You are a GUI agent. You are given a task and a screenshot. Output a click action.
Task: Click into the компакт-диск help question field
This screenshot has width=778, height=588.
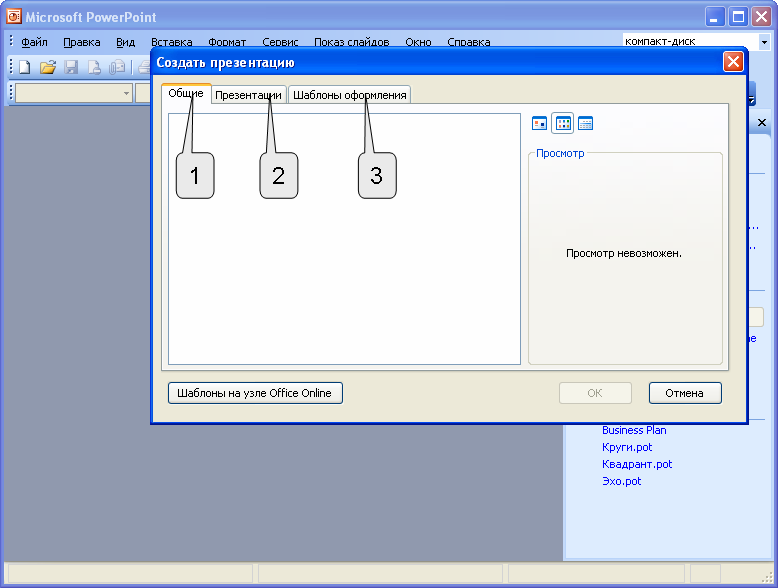tap(691, 42)
